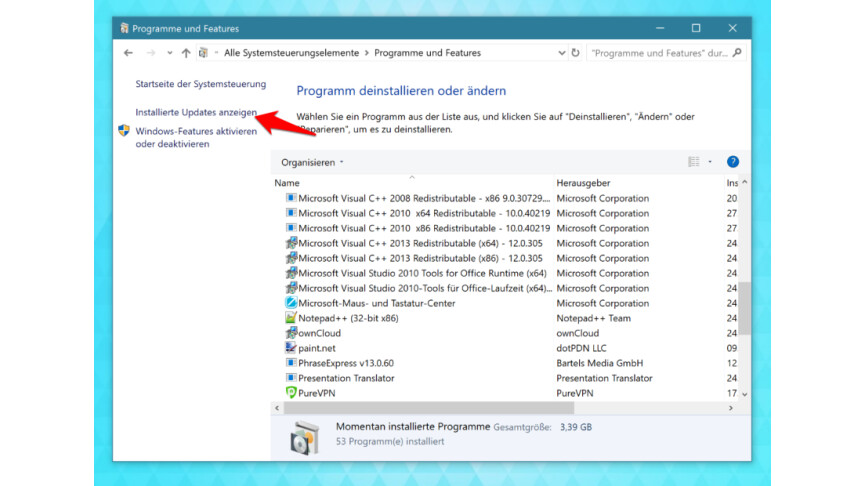Select the dotPDN LLC publisher cell
864x486 pixels.
pyautogui.click(x=581, y=348)
